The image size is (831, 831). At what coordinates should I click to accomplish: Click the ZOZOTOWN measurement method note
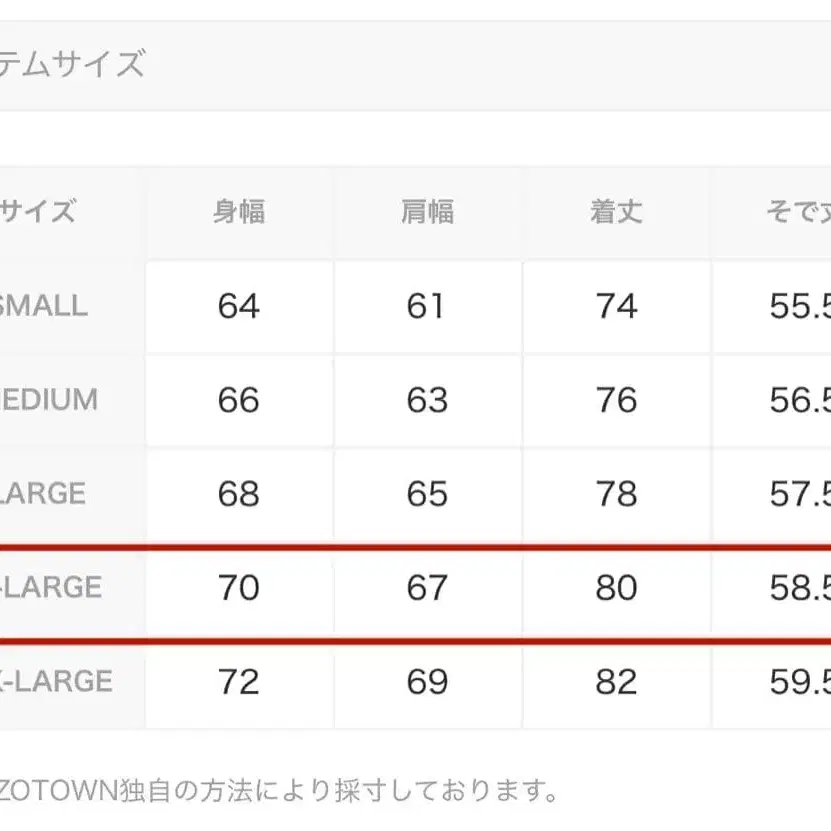point(278,791)
